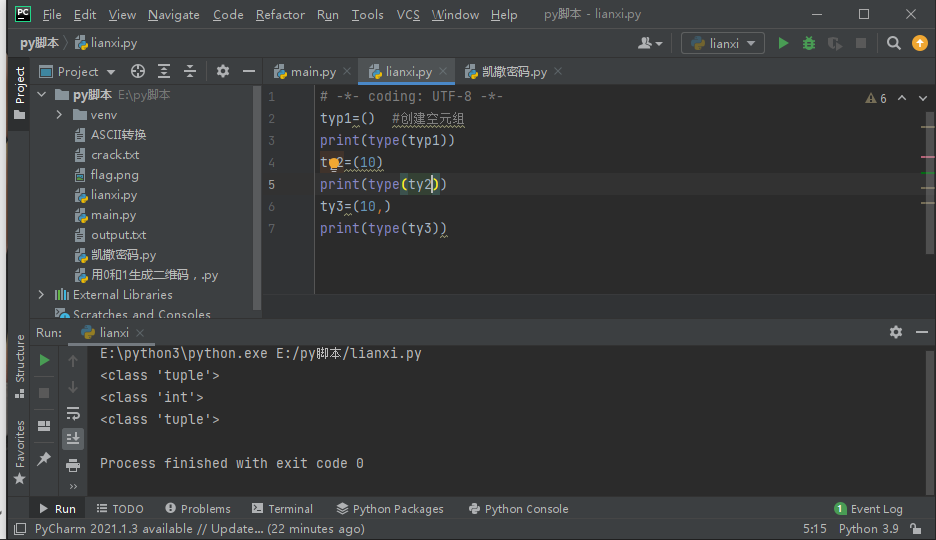Image resolution: width=936 pixels, height=540 pixels.
Task: Go to previous highlighted error arrow
Action: point(902,98)
